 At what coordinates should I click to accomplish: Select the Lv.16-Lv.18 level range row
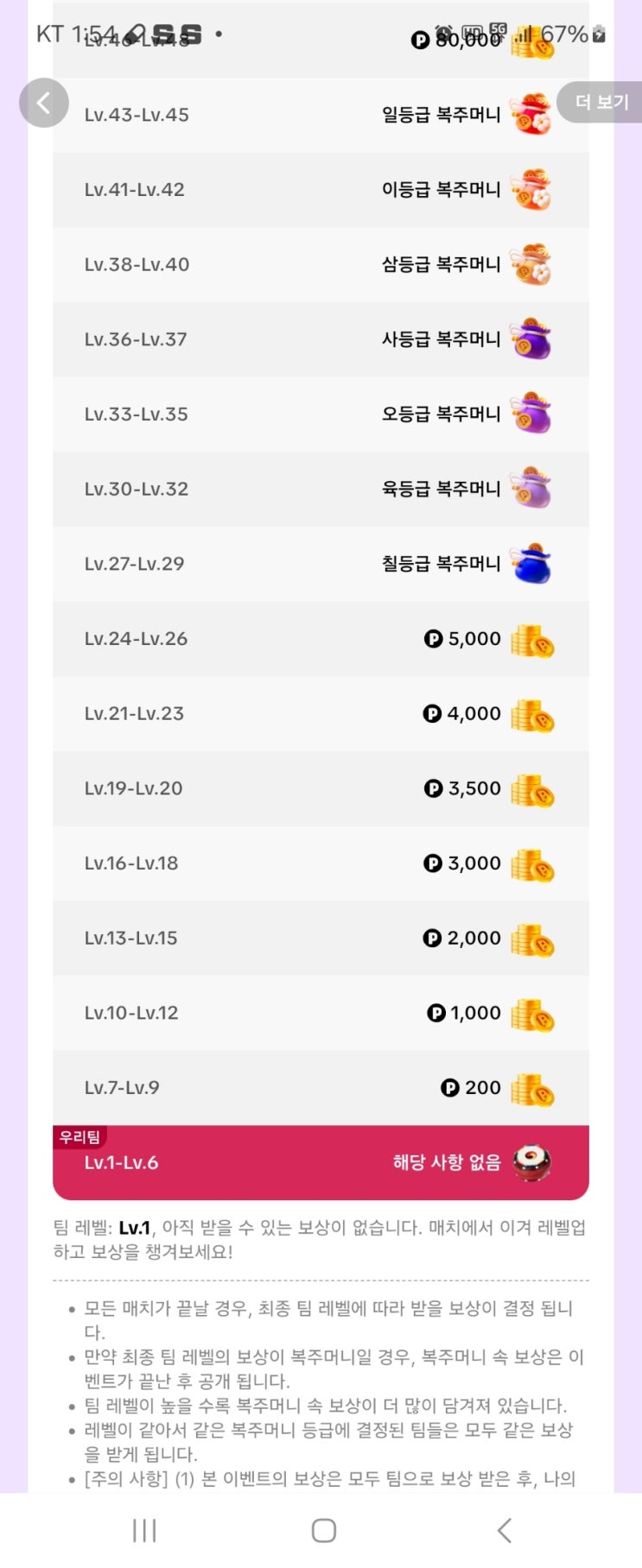click(x=321, y=863)
